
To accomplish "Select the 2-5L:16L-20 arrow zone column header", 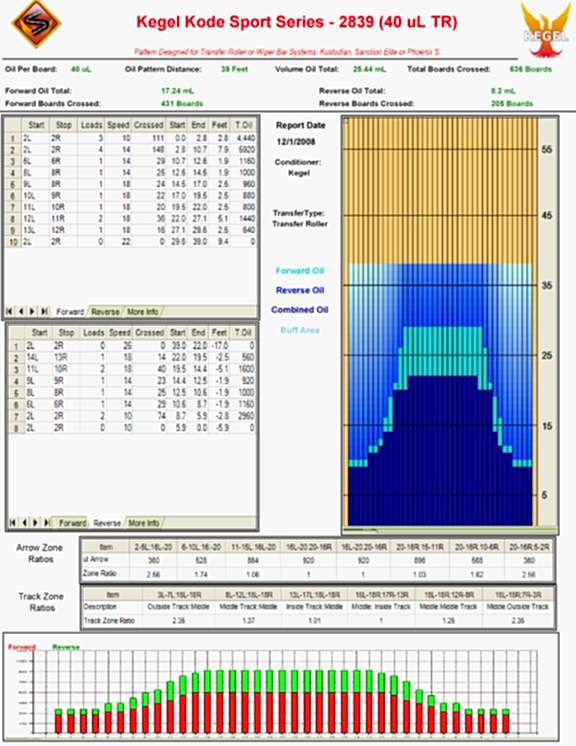I will coord(153,547).
